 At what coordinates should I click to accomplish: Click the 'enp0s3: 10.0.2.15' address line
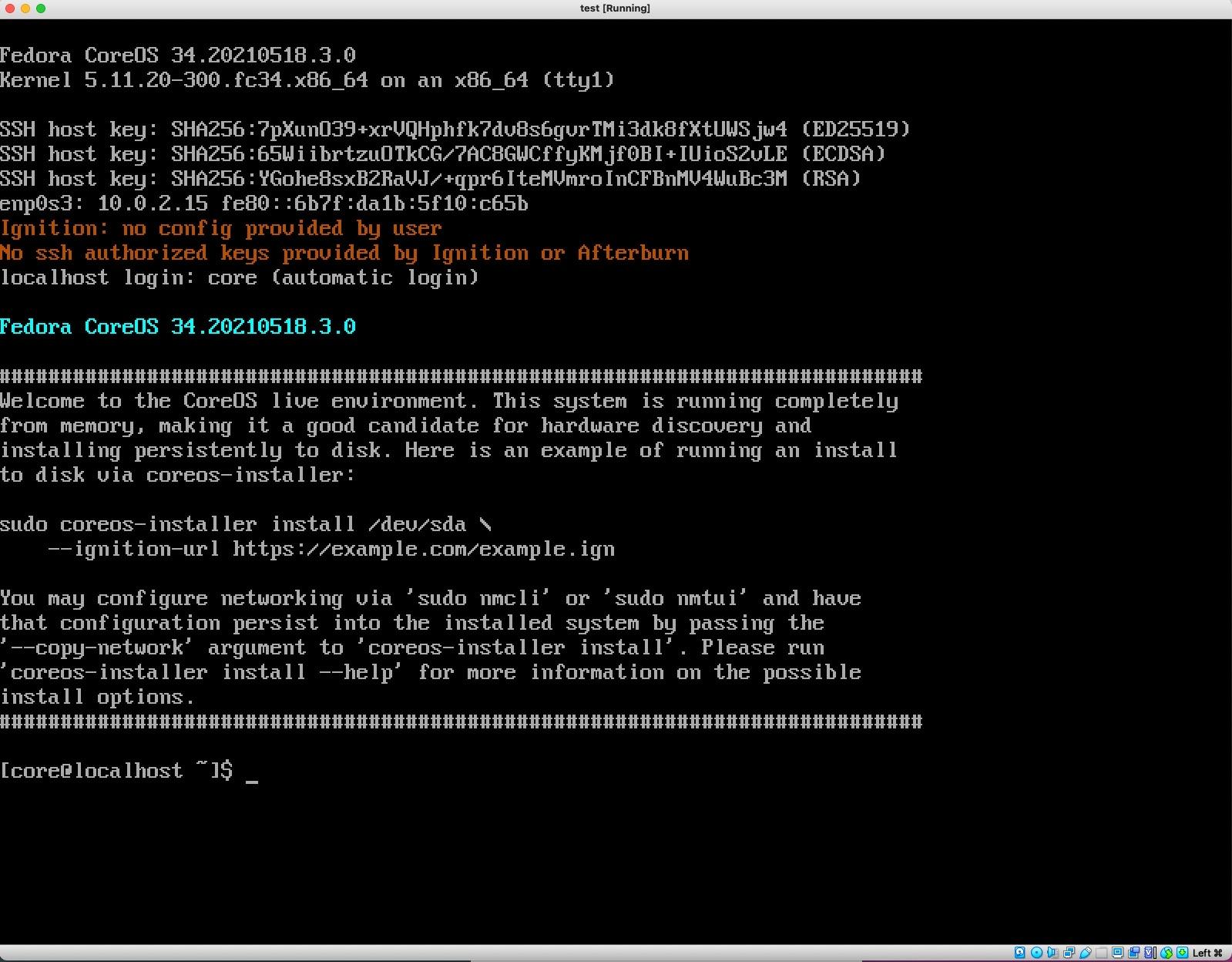(x=264, y=203)
